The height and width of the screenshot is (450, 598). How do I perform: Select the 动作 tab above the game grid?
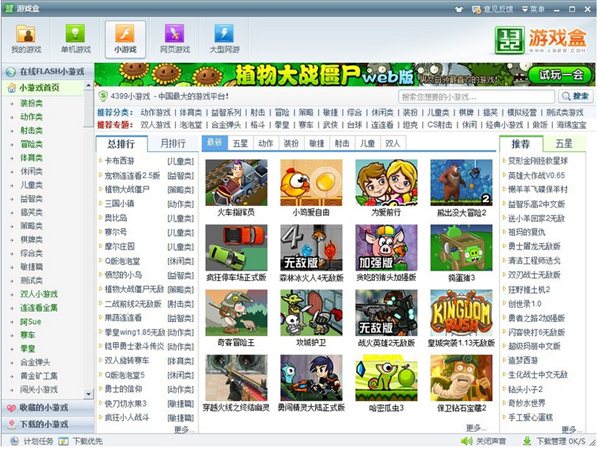tap(266, 143)
